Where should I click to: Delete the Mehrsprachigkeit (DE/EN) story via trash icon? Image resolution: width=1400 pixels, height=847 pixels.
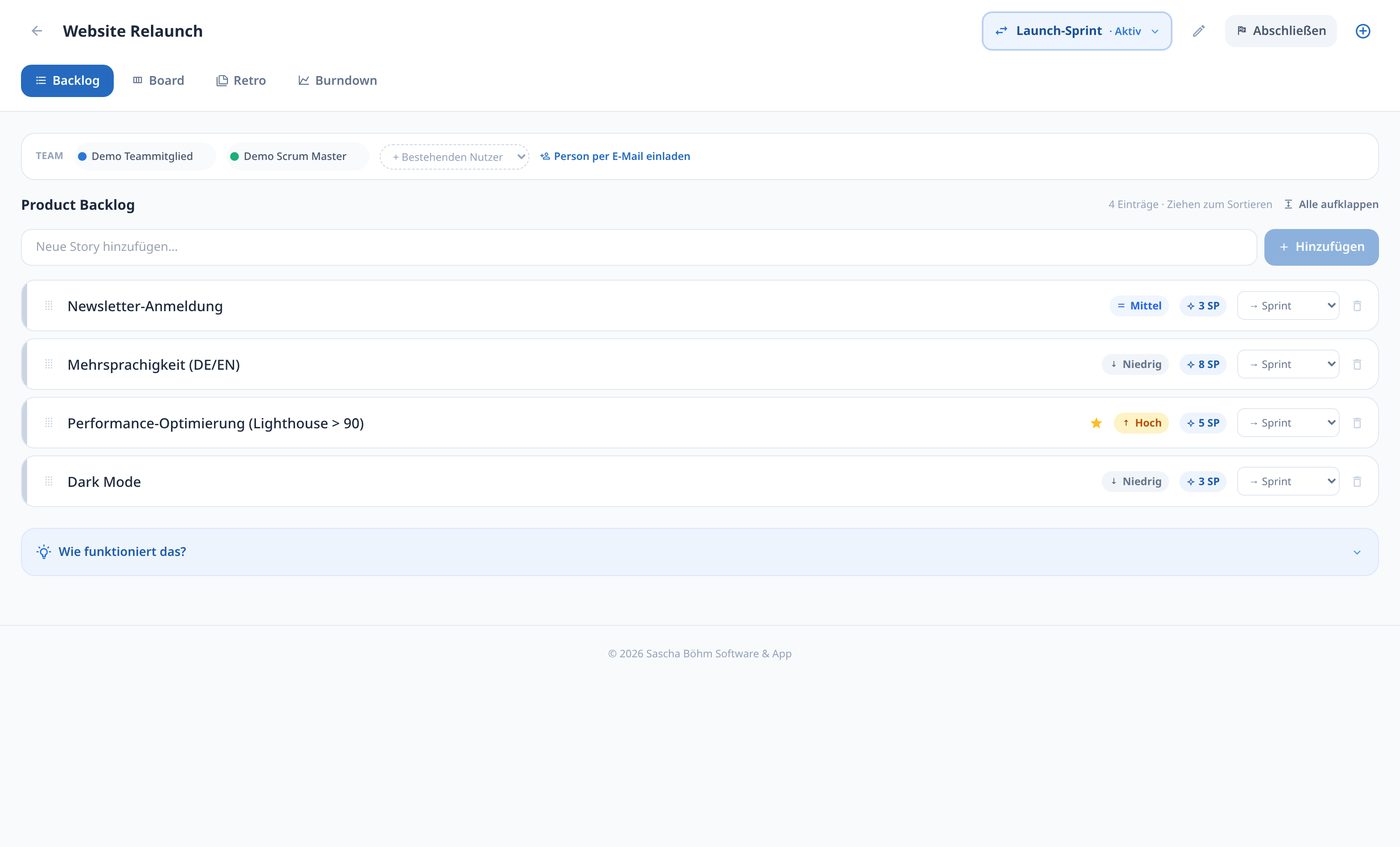pyautogui.click(x=1357, y=364)
